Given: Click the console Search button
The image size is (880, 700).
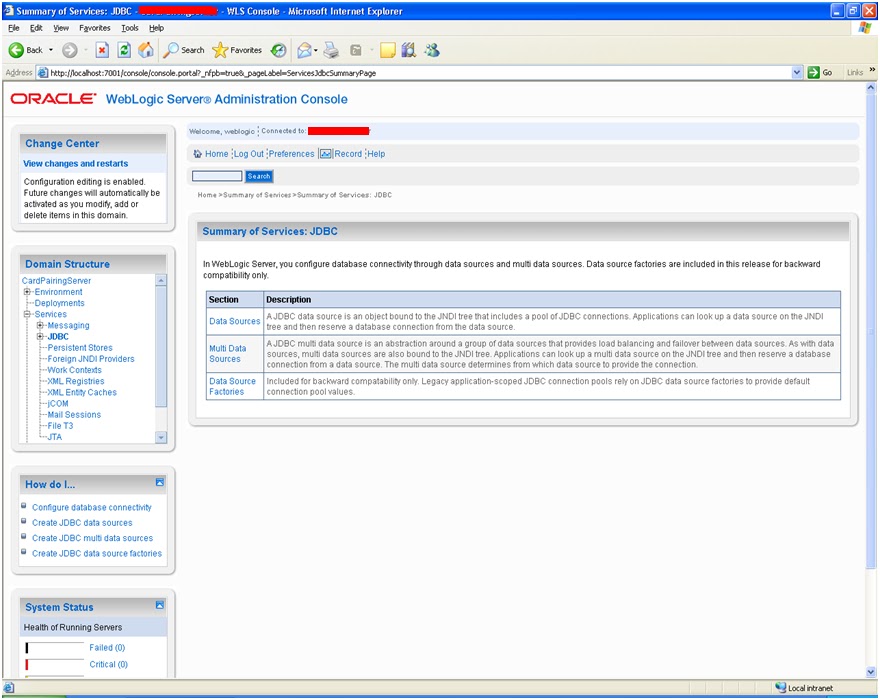Looking at the screenshot, I should point(259,176).
